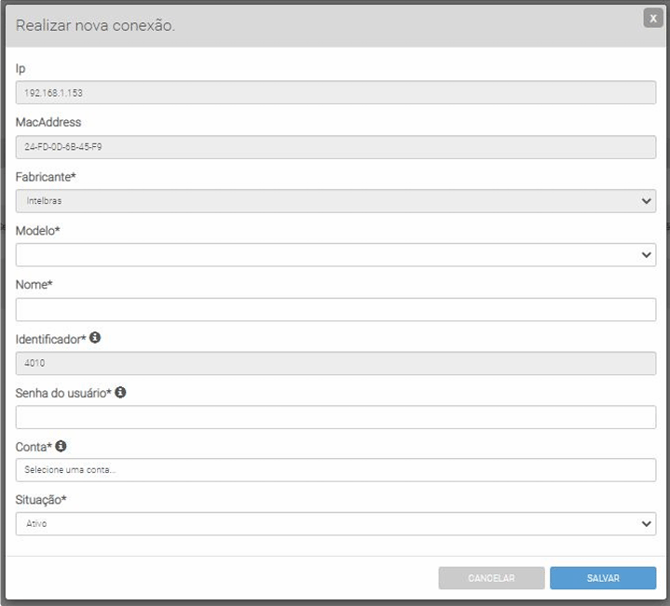Click the Situação* field label
The width and height of the screenshot is (670, 606).
pos(41,499)
